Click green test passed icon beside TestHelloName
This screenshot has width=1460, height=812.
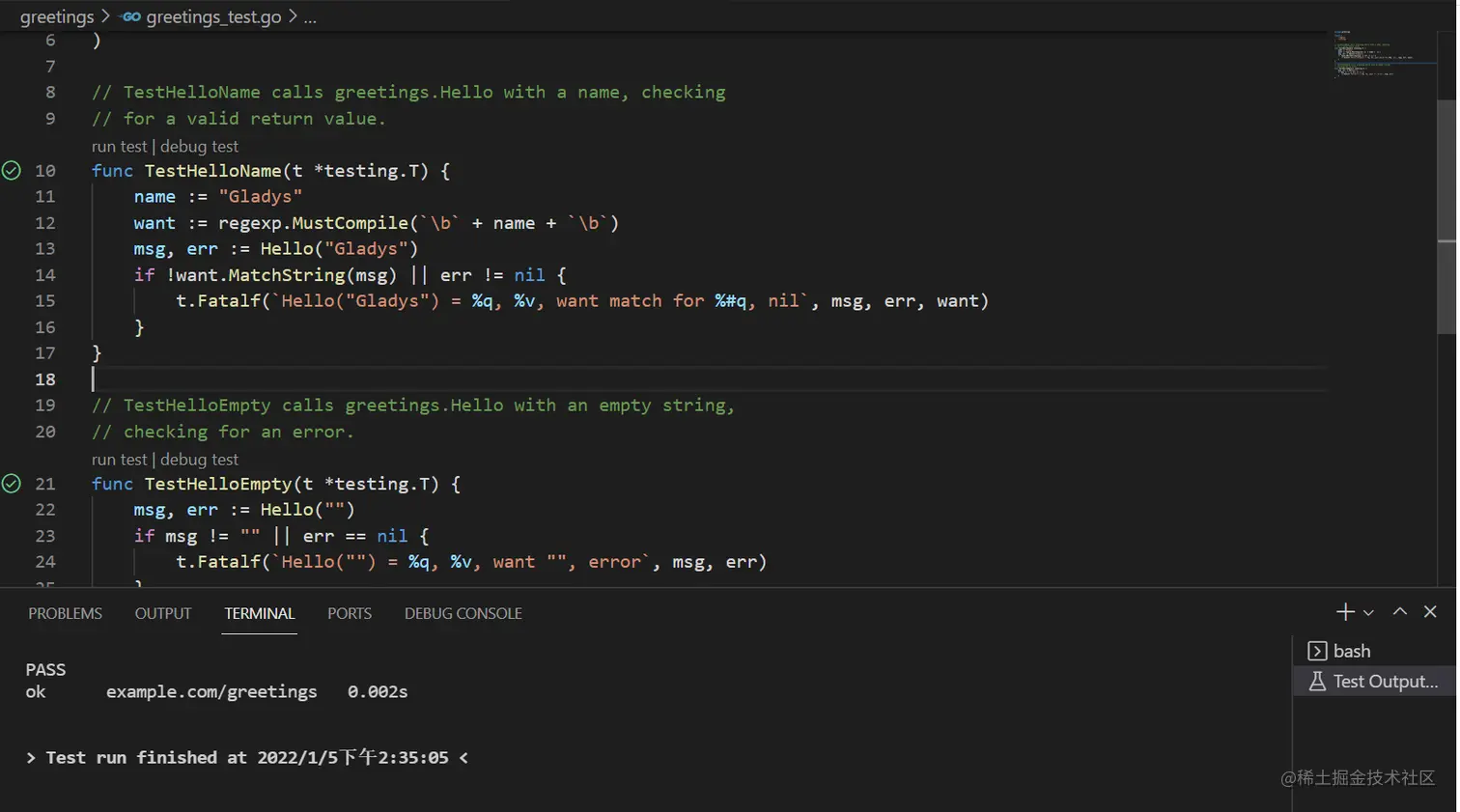[12, 171]
